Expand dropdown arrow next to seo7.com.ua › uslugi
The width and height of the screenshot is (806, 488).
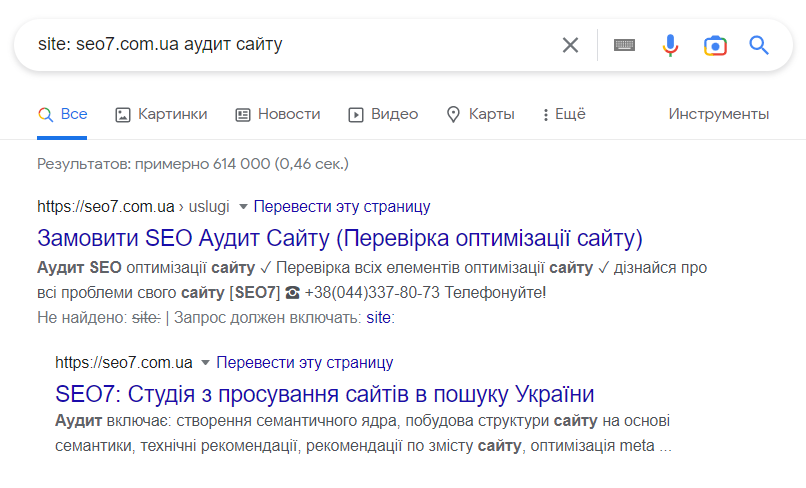point(242,207)
